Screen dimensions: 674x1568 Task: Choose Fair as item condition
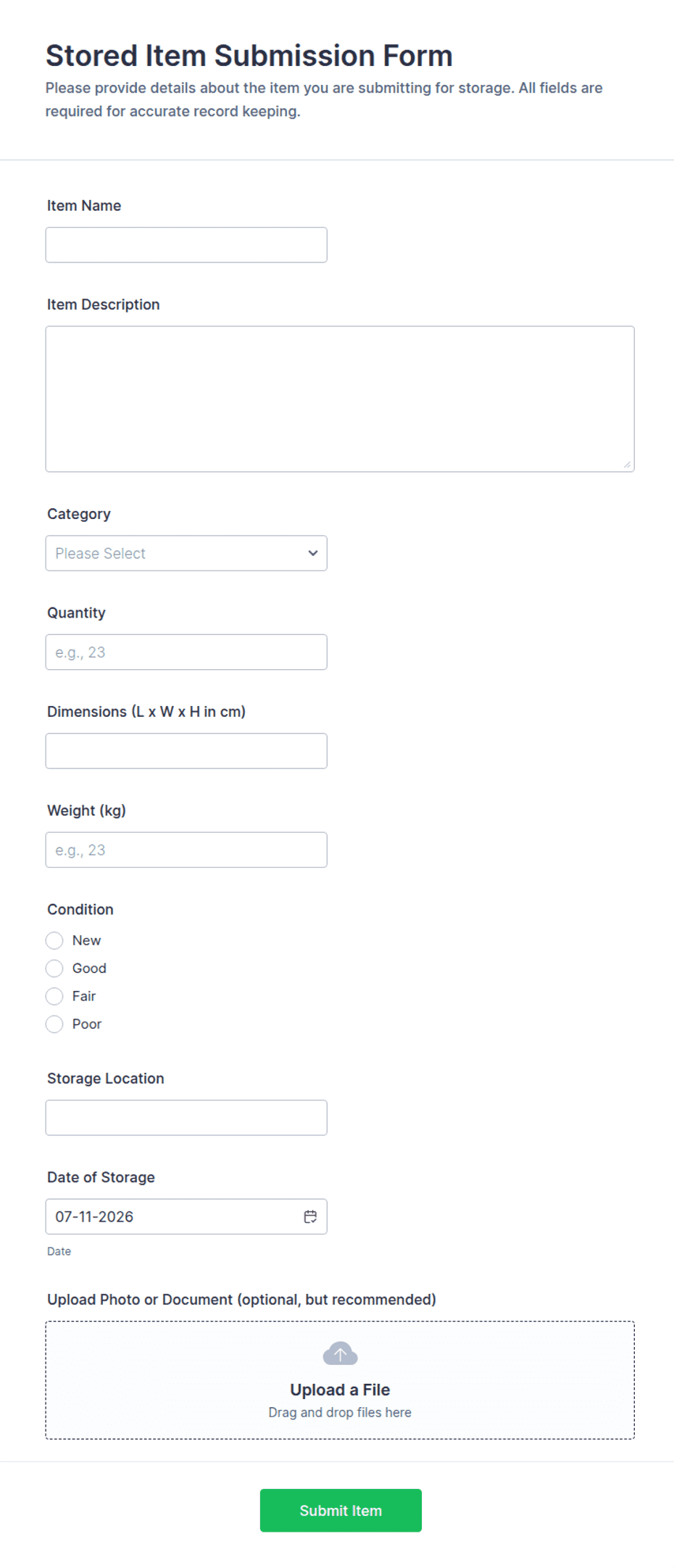(54, 996)
